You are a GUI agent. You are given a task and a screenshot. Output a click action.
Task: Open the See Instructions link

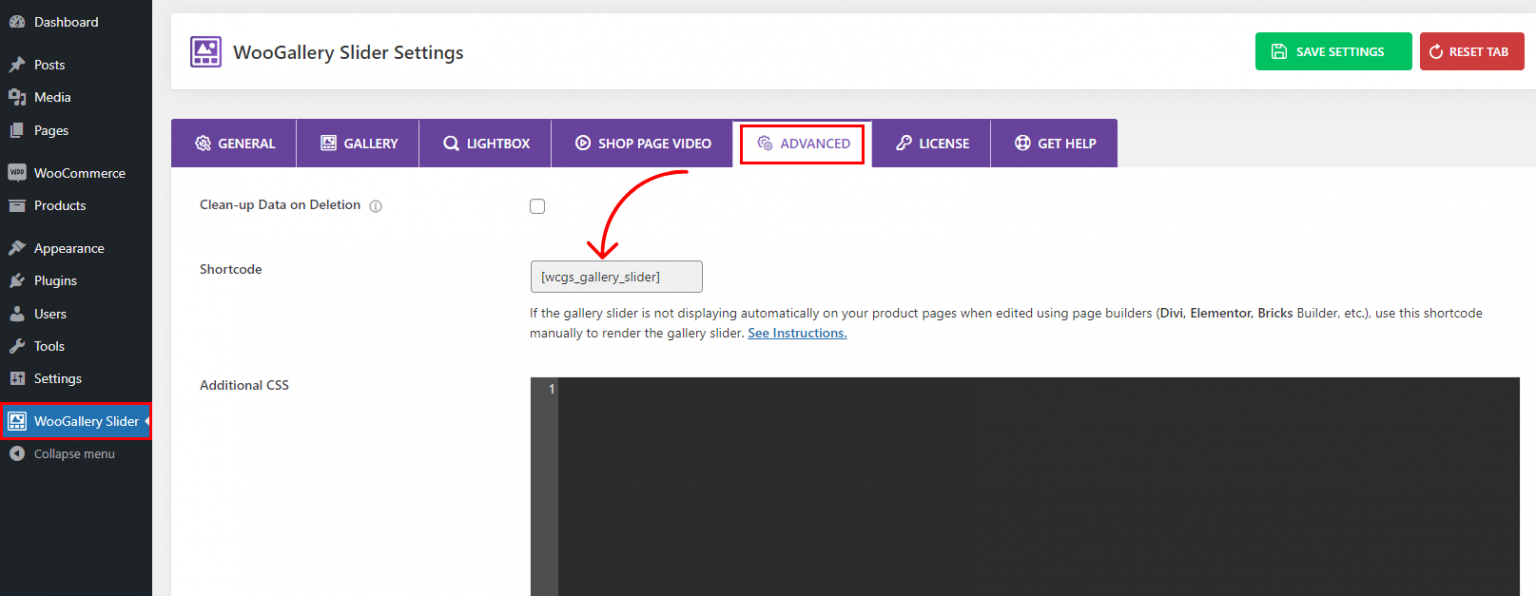tap(796, 332)
